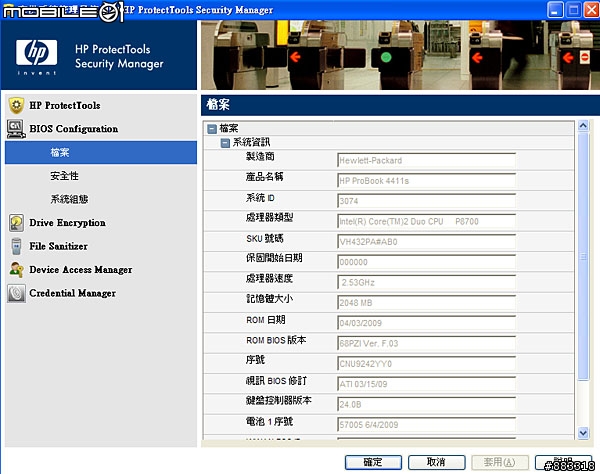Open File Sanitizer section

tap(59, 246)
